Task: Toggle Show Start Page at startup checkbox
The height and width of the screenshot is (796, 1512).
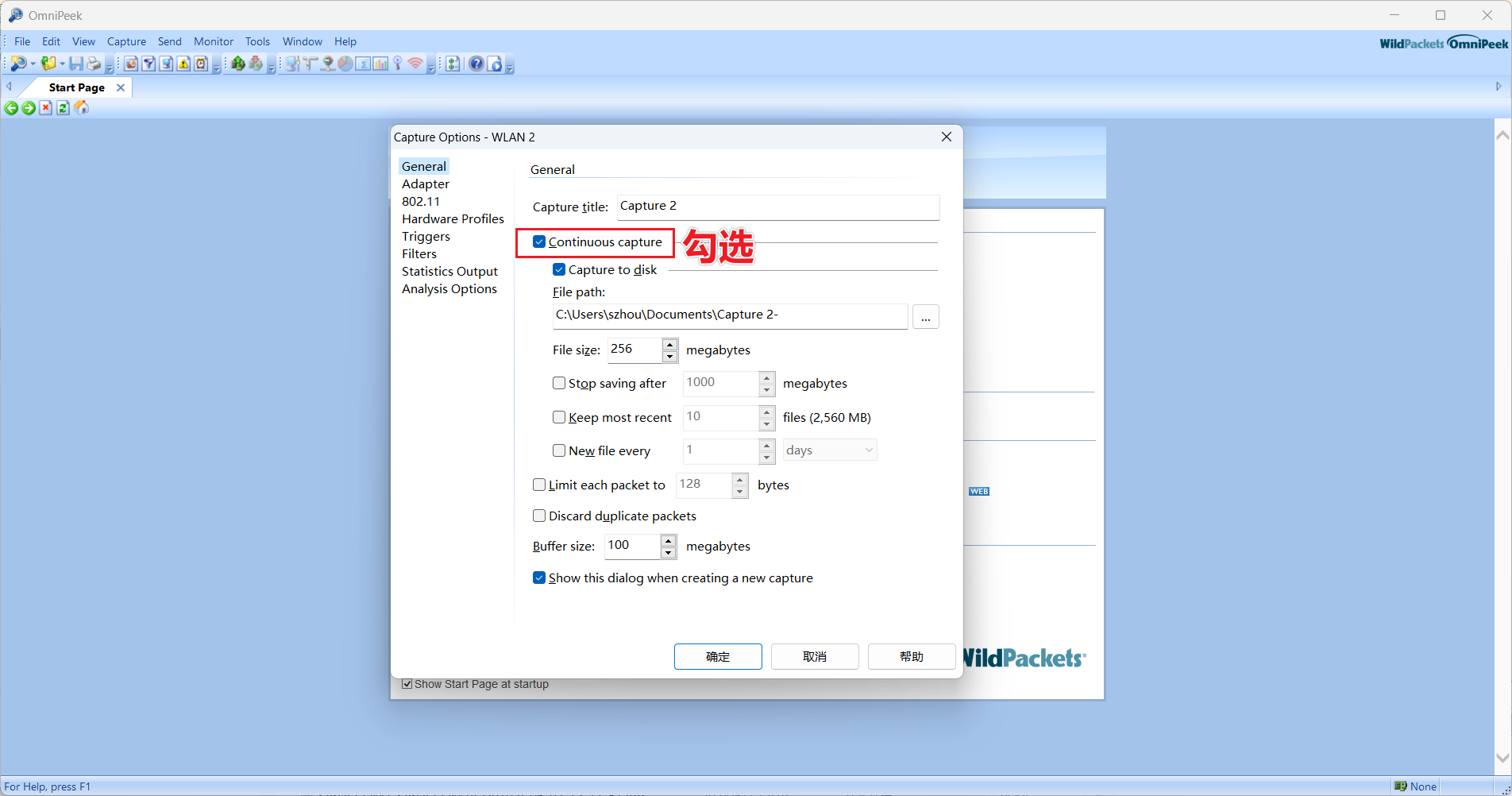Action: tap(407, 684)
